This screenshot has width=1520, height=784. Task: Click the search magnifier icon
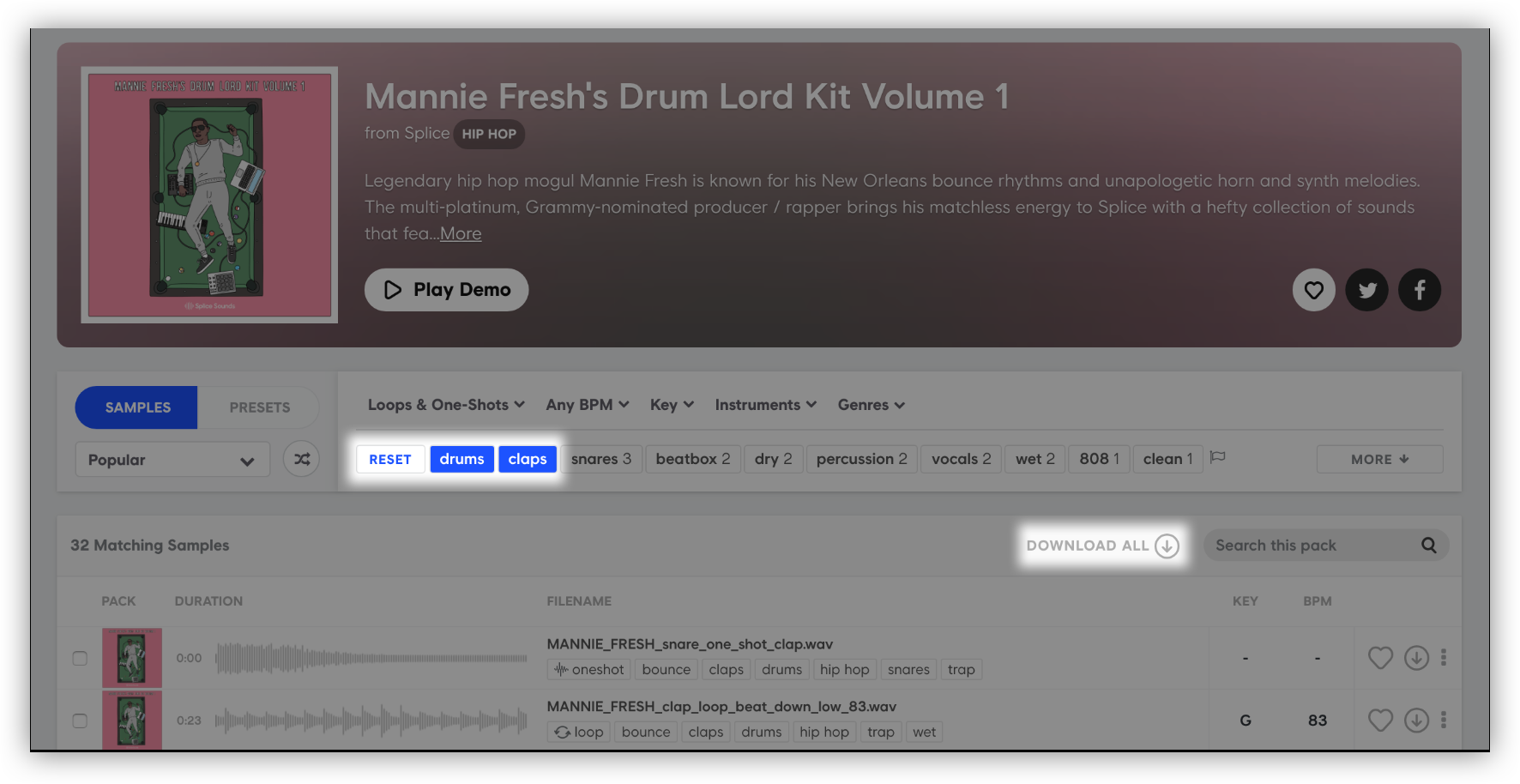1428,546
